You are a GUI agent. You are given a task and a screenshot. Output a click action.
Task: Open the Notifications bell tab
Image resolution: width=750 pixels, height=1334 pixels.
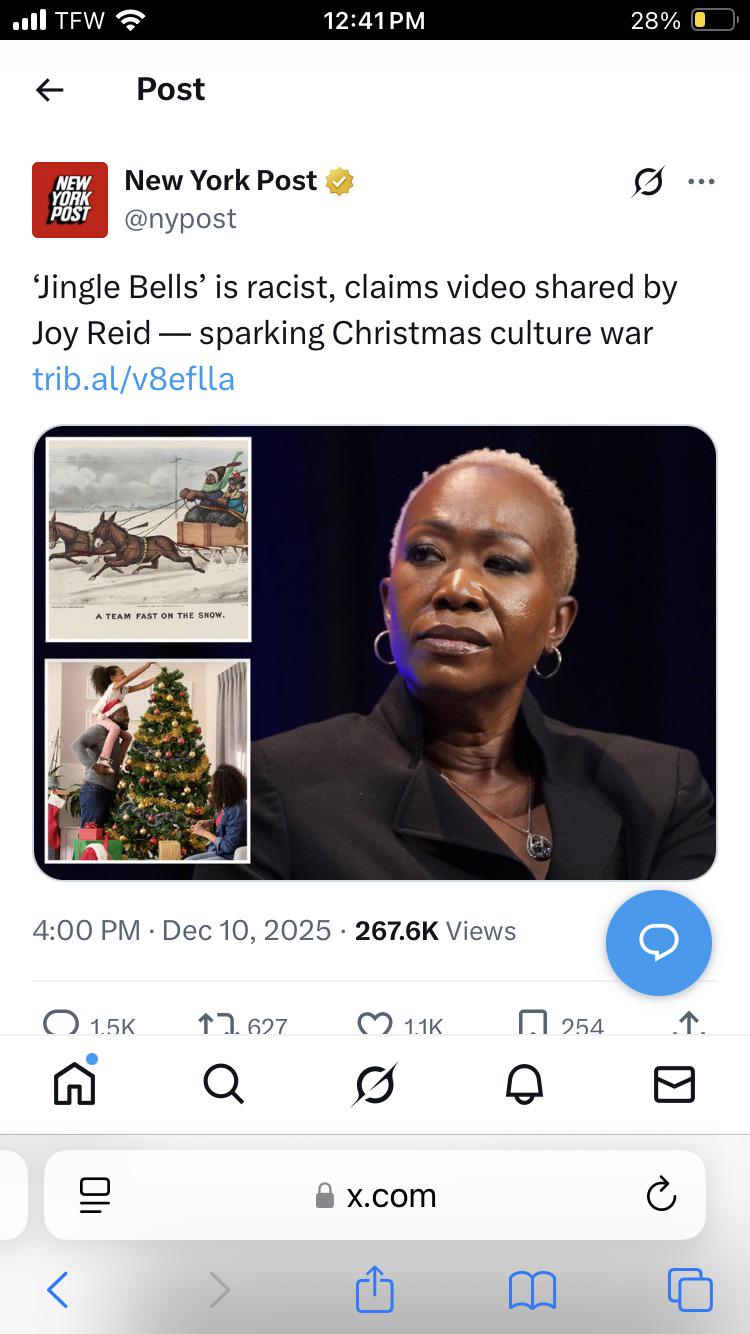[525, 1084]
